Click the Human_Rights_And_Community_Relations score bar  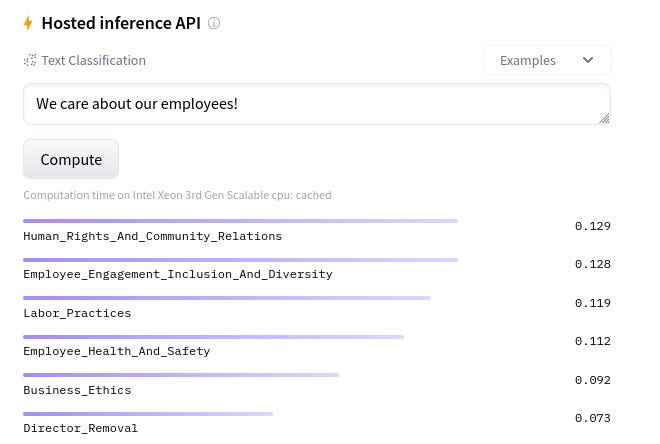coord(240,221)
